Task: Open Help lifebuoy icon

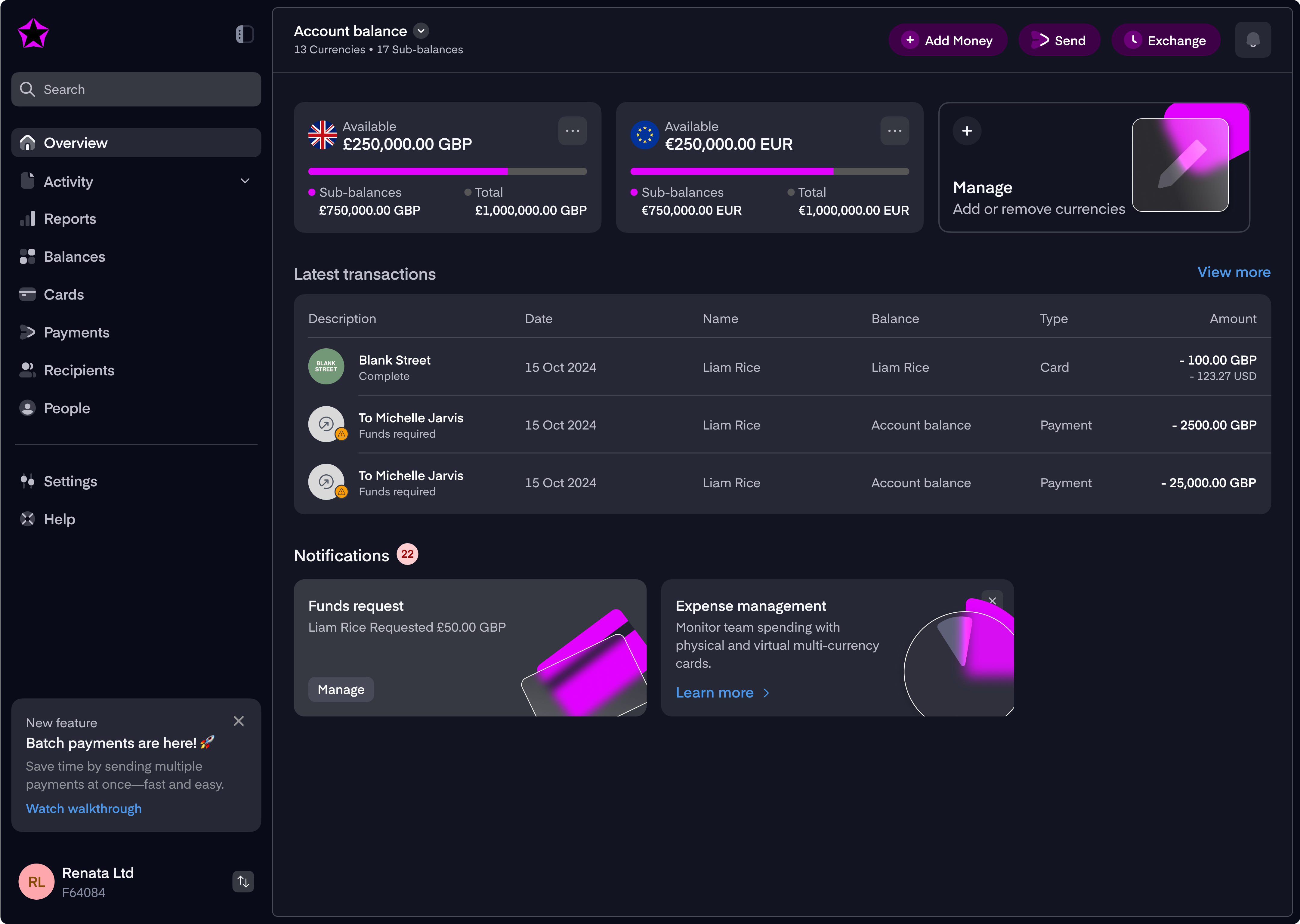Action: point(27,519)
